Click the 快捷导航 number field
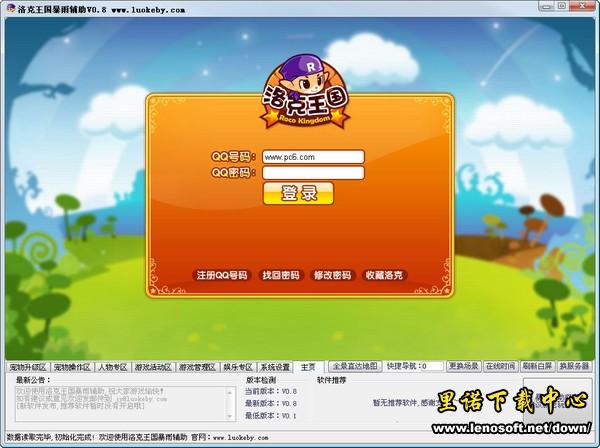The width and height of the screenshot is (600, 448). 432,366
